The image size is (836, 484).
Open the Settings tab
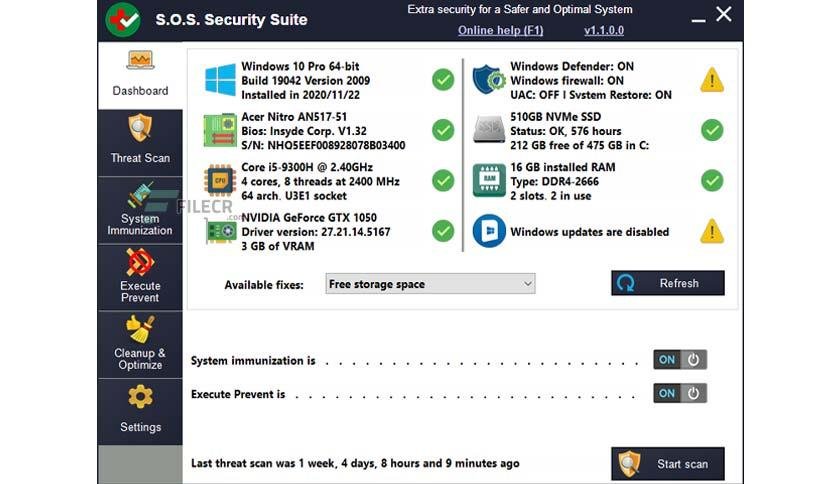[140, 412]
